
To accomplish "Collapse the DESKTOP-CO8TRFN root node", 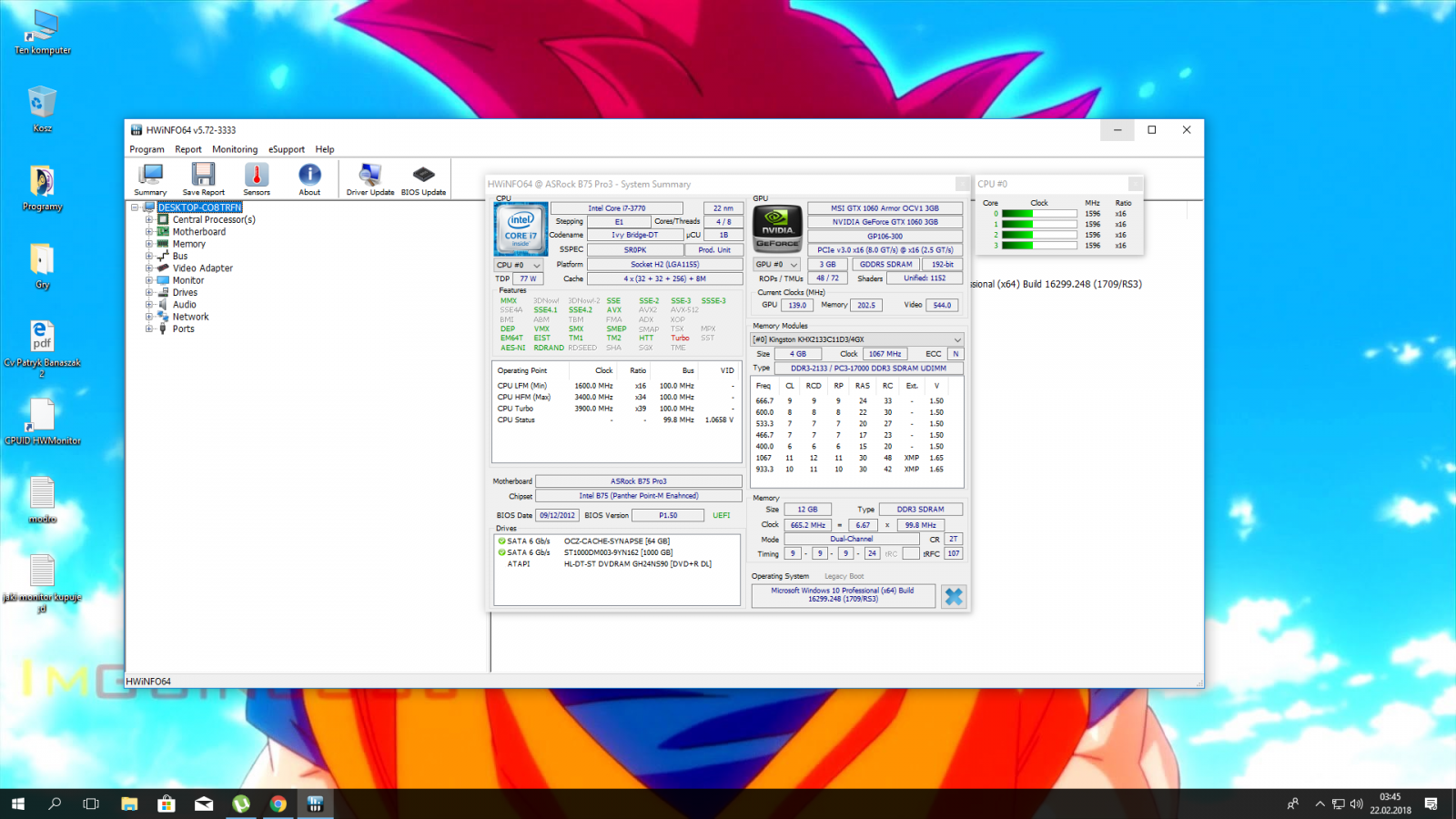I will [x=136, y=207].
